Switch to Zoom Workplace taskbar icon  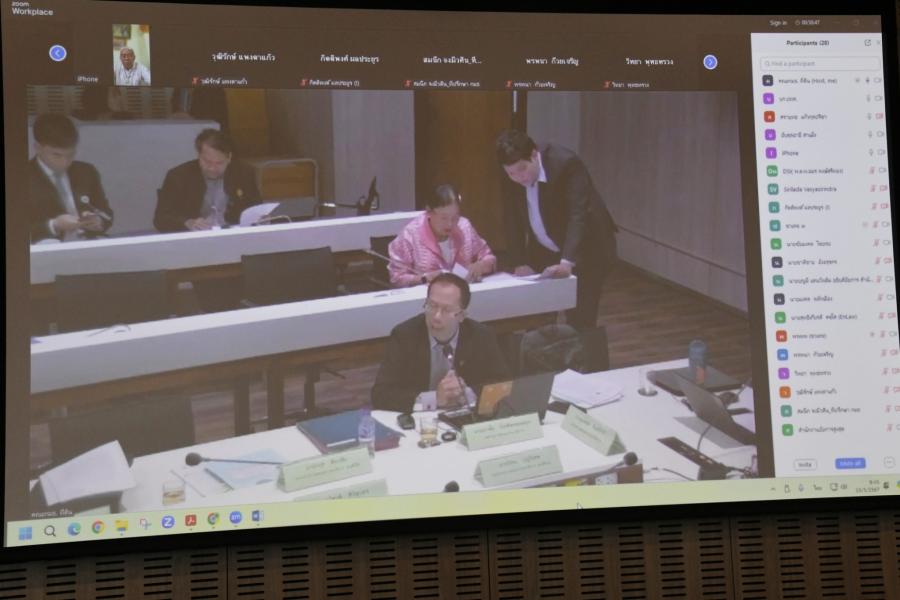(235, 517)
